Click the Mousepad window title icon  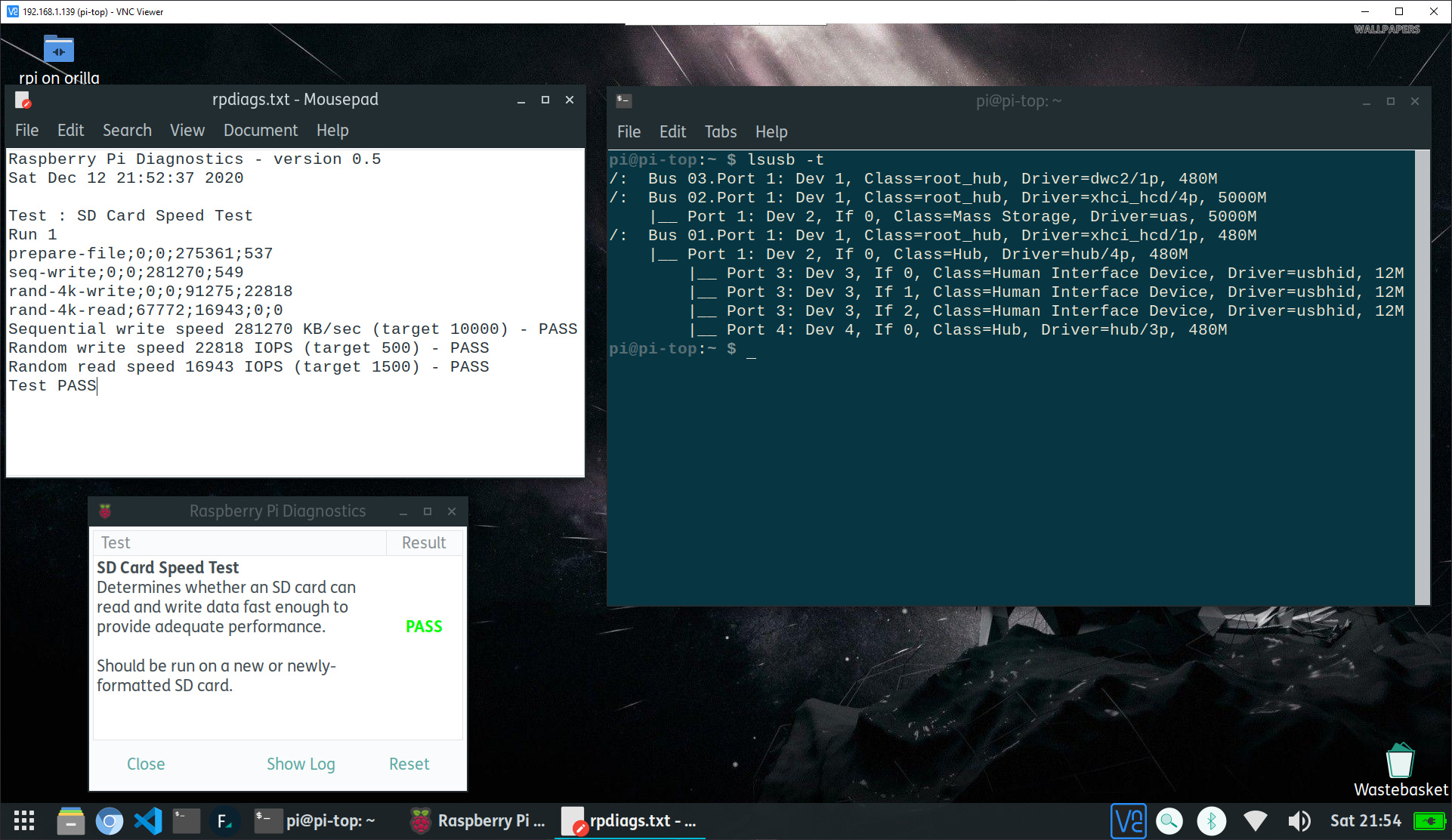pyautogui.click(x=23, y=100)
